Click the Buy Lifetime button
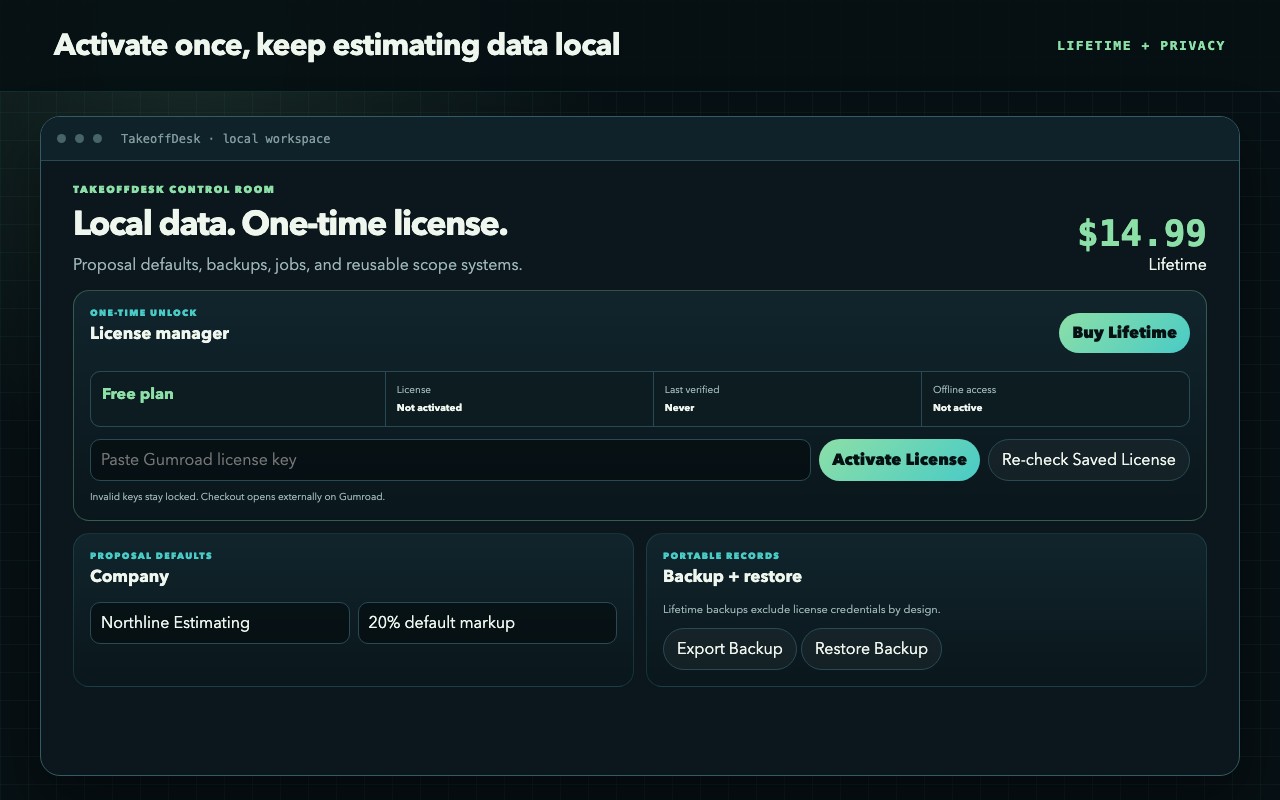1280x800 pixels. point(1124,333)
